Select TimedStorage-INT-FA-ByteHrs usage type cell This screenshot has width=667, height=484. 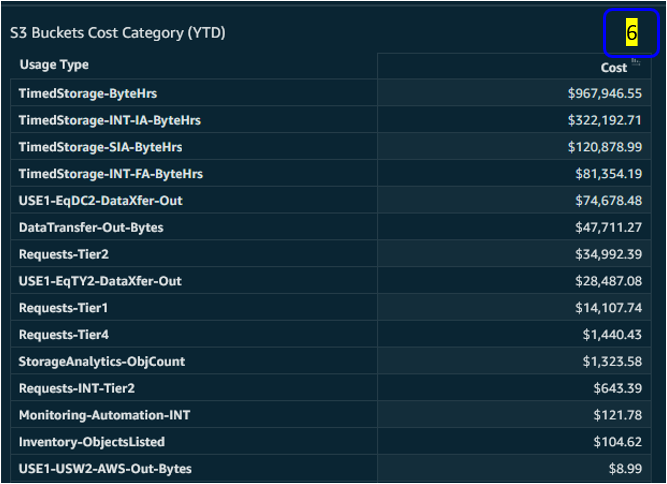[x=111, y=174]
